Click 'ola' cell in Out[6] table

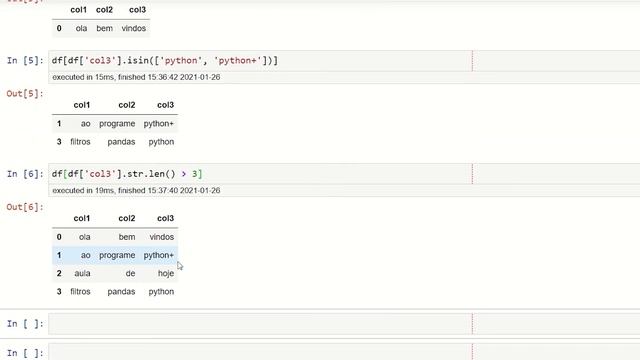coord(84,237)
